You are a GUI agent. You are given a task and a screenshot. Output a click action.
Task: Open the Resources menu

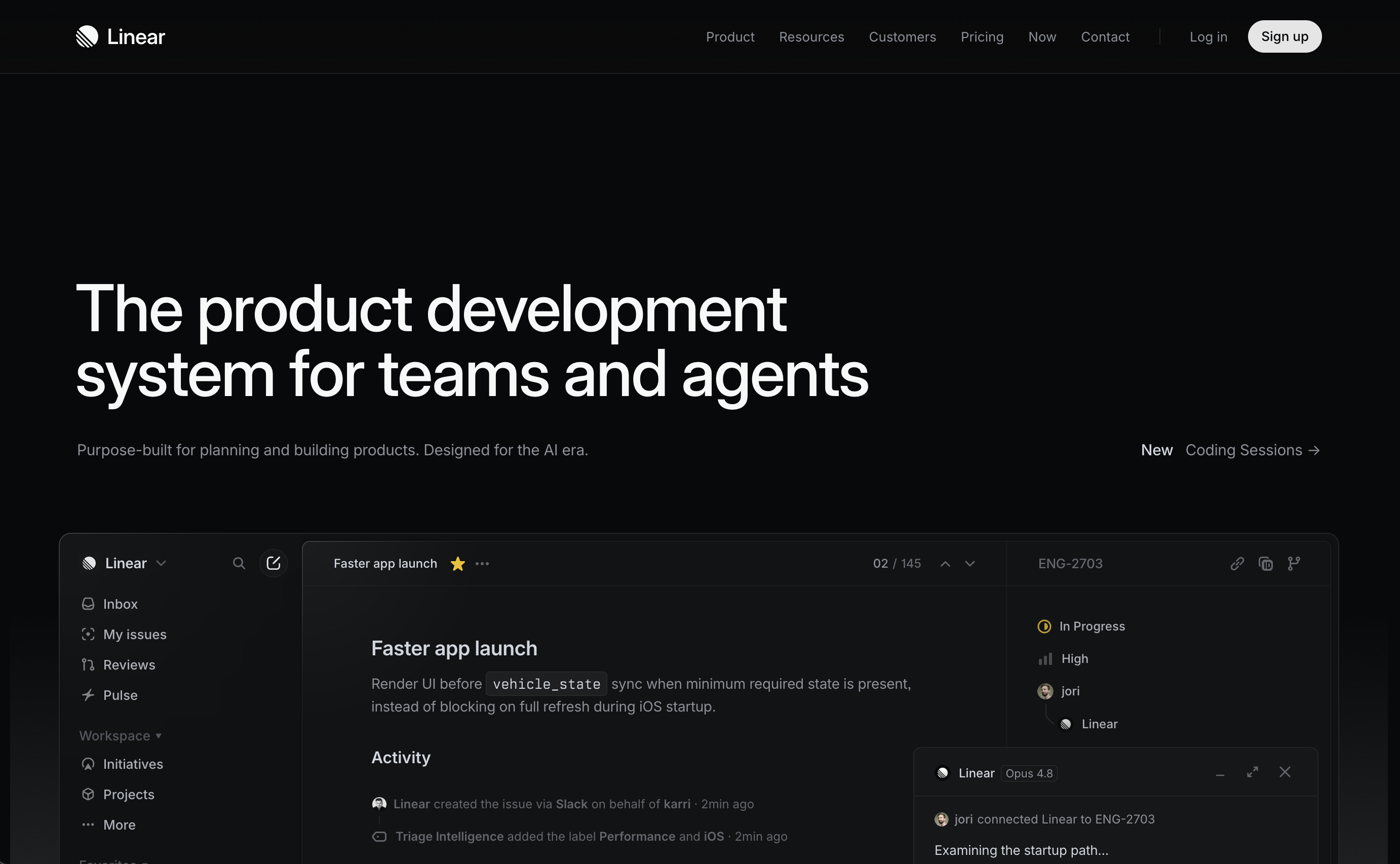pos(811,36)
